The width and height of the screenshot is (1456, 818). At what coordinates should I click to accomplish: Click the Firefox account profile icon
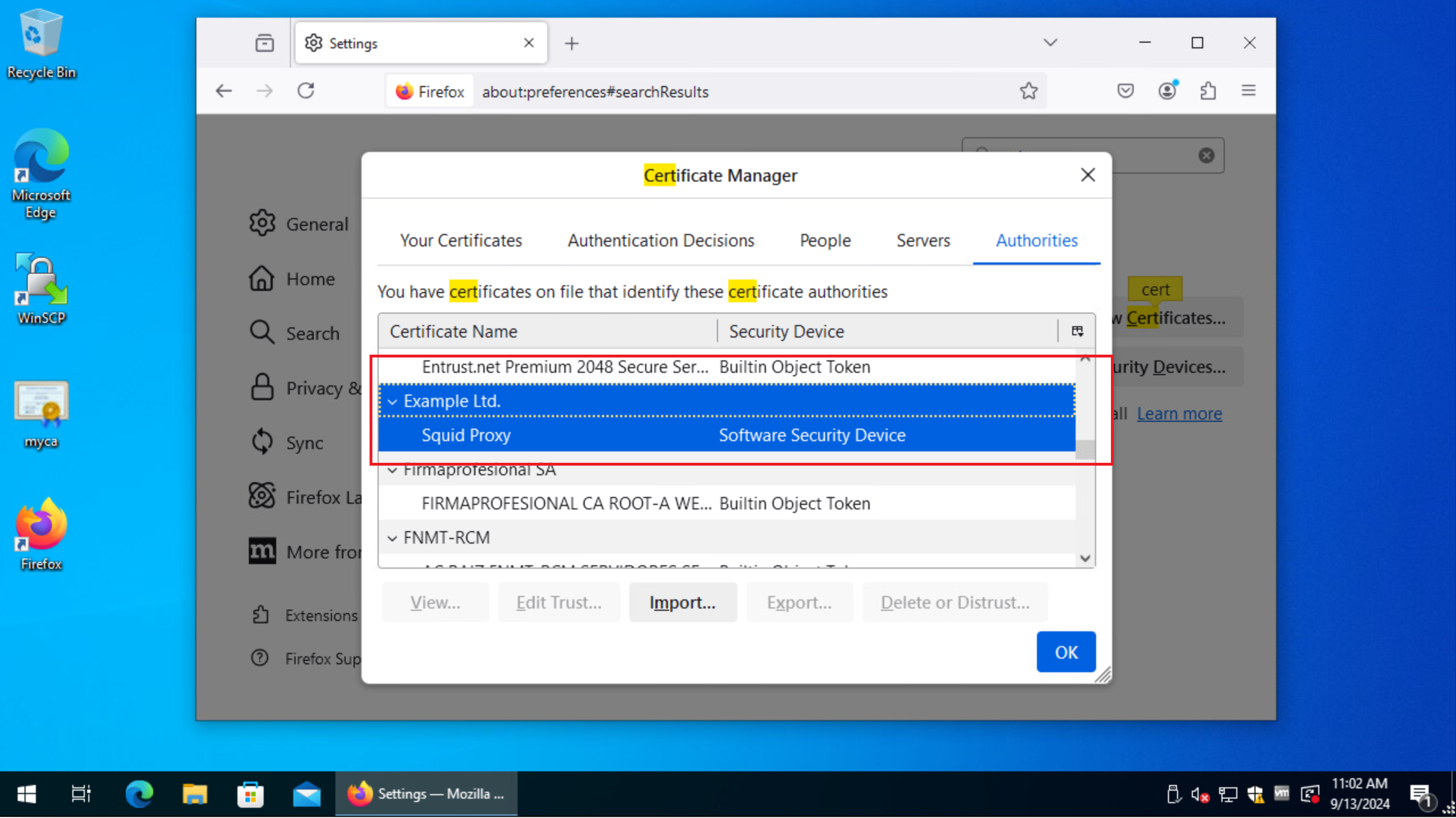(x=1167, y=90)
